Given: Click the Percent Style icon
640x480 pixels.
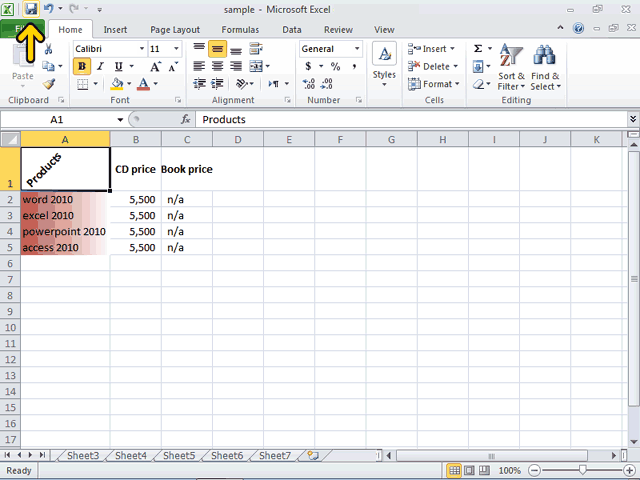Looking at the screenshot, I should coord(336,66).
